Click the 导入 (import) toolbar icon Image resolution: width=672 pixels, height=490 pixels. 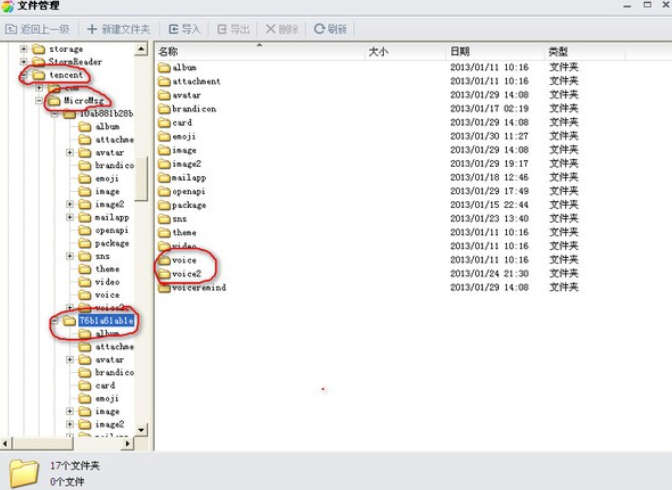[x=174, y=29]
